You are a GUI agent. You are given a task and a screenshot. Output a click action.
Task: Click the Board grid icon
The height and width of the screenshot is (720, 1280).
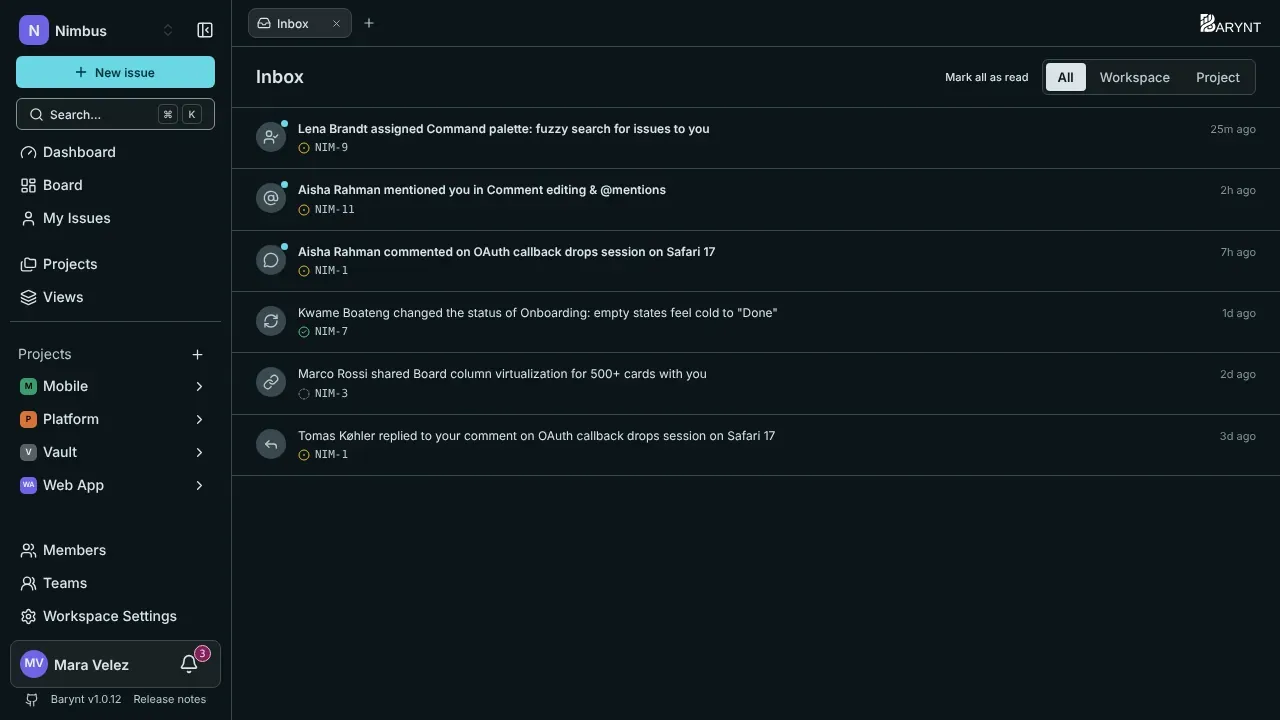coord(28,185)
